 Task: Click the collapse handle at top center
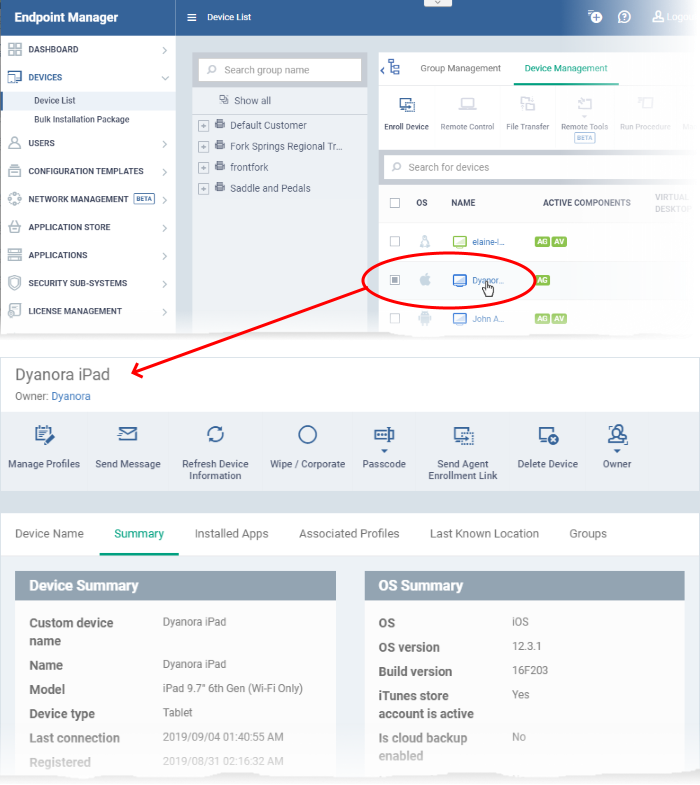coord(438,3)
